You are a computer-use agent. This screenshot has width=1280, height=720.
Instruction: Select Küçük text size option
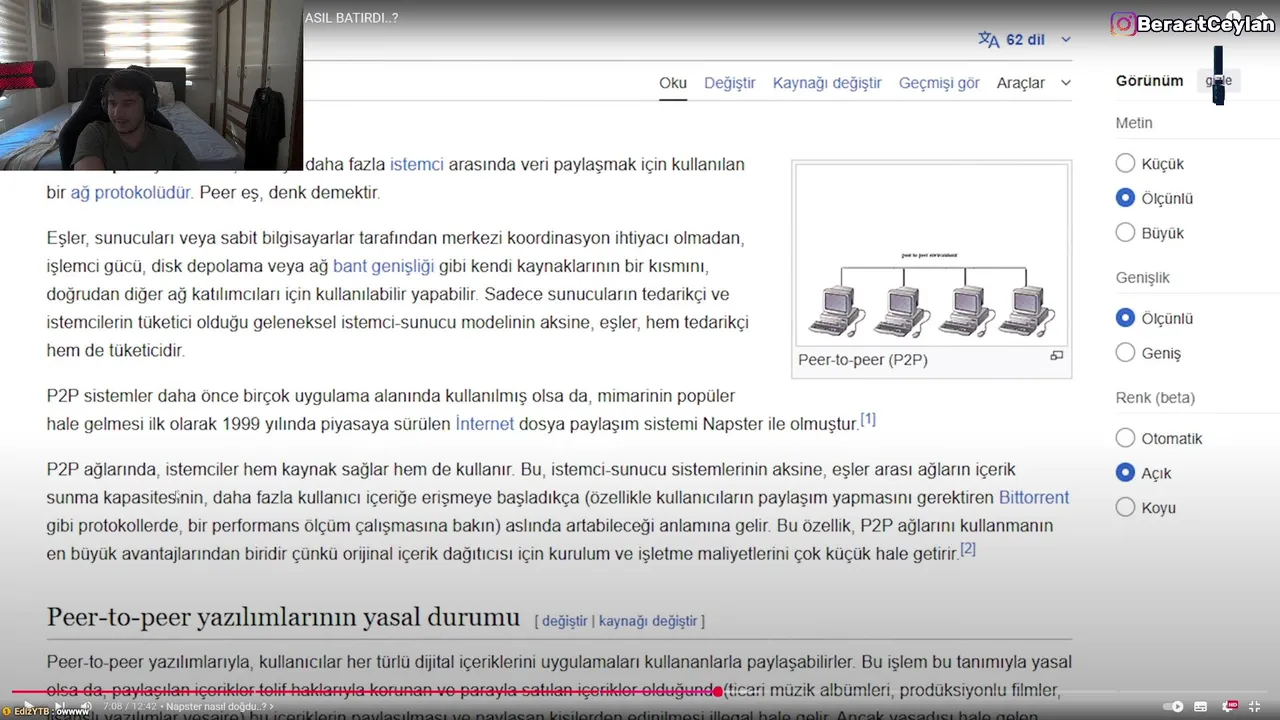pos(1125,163)
